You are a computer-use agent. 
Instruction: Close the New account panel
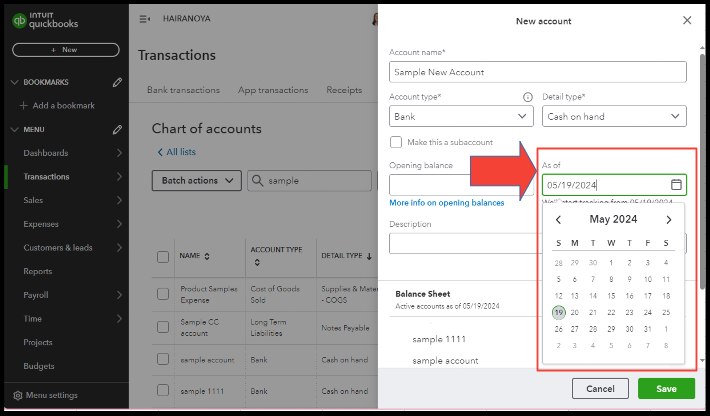tap(686, 20)
